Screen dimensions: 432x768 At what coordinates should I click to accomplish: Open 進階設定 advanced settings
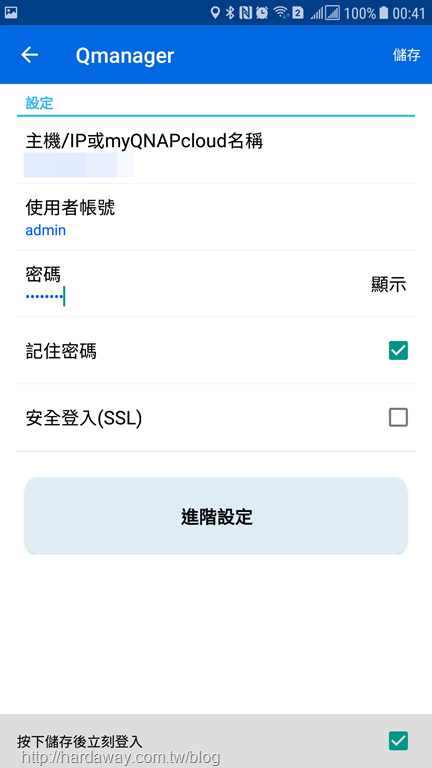click(x=216, y=516)
